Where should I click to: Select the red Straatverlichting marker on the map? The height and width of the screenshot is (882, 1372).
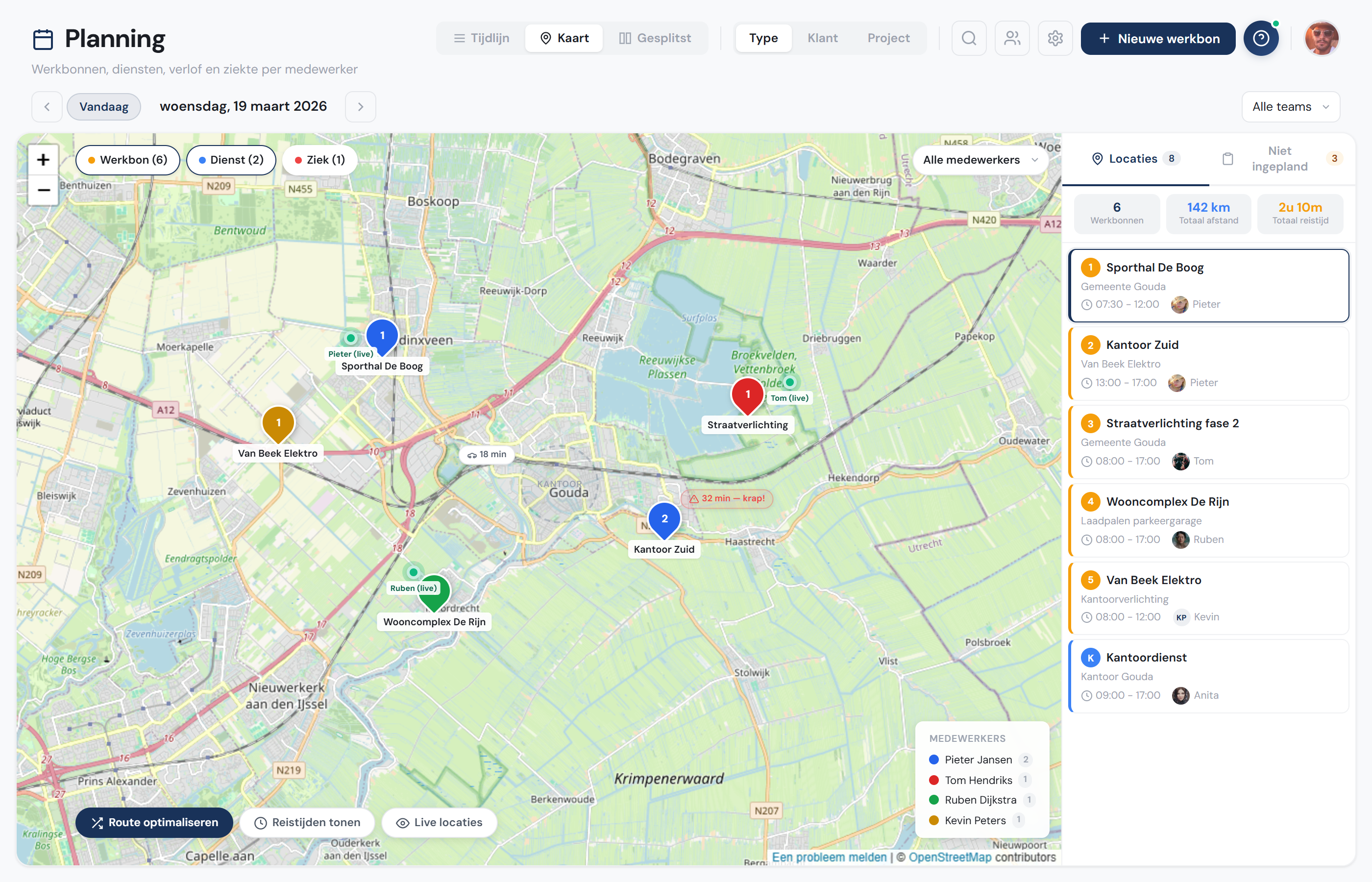[x=748, y=394]
